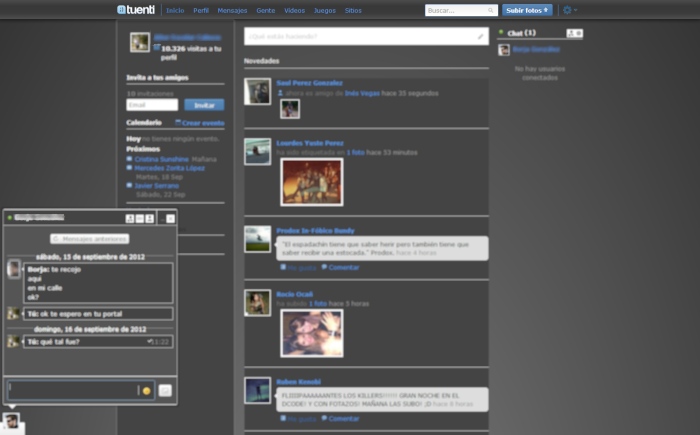Screen dimensions: 700x435
Task: Click the event icon beside Mercedes Zorita López
Action: pos(129,167)
